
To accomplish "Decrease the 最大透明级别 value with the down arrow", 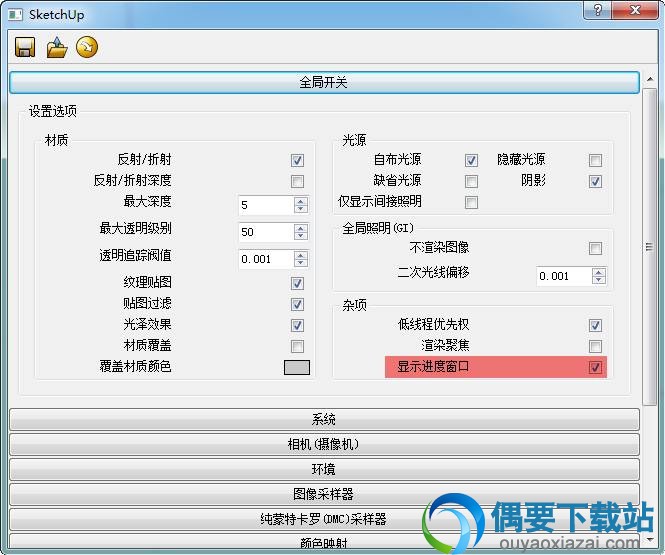I will click(301, 236).
